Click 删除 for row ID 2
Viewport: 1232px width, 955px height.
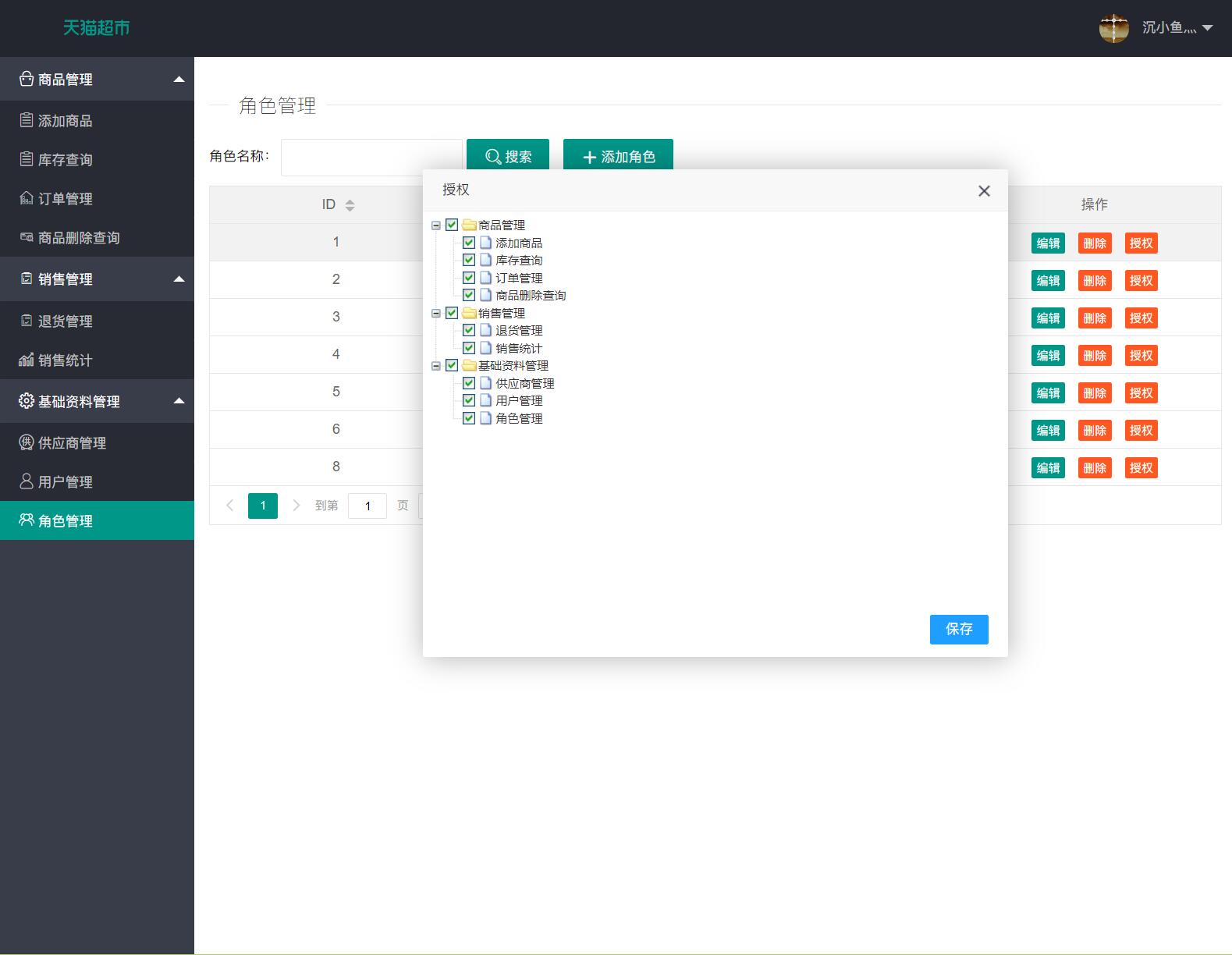(1095, 281)
